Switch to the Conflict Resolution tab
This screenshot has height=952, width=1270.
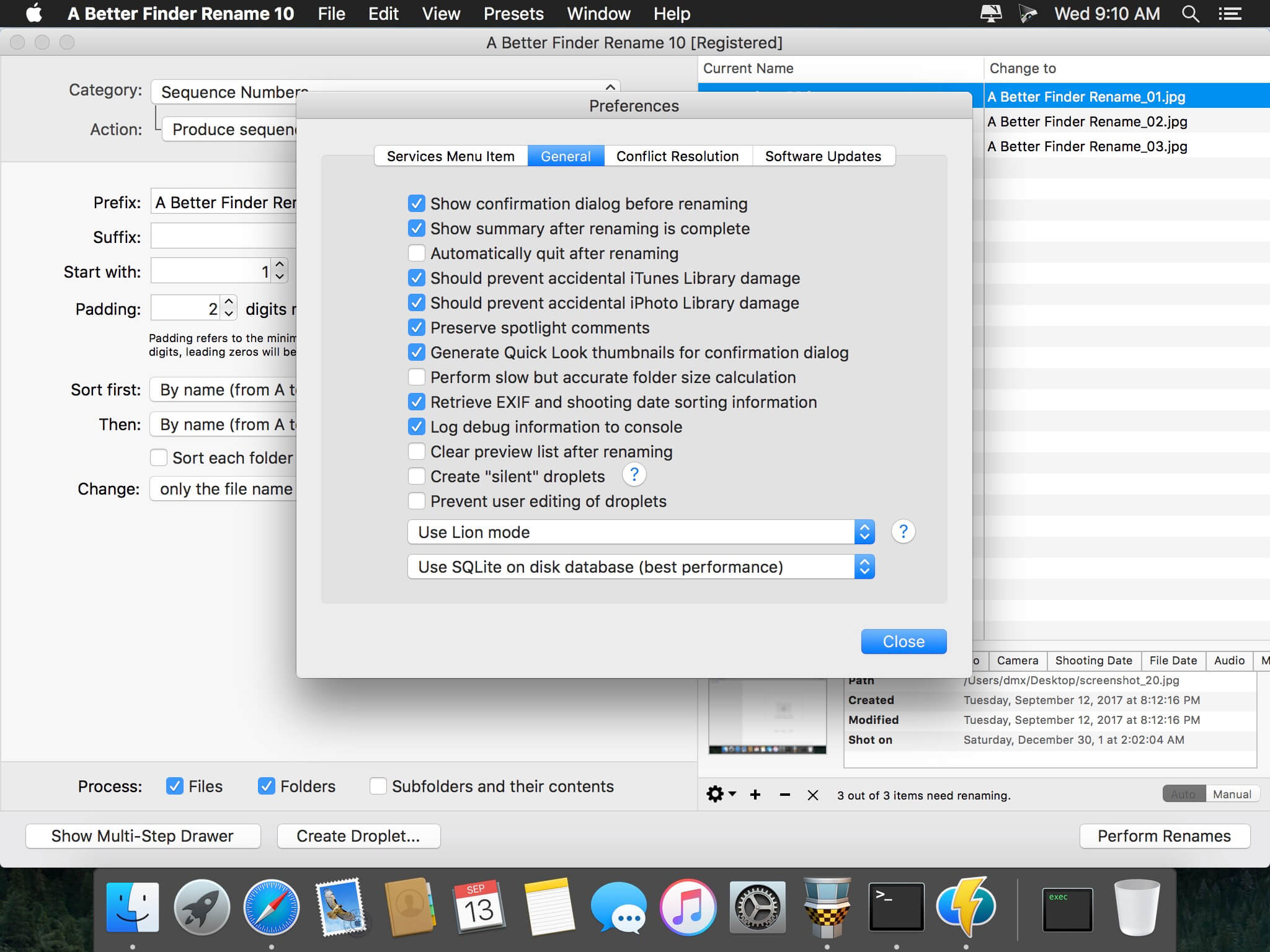[x=677, y=156]
